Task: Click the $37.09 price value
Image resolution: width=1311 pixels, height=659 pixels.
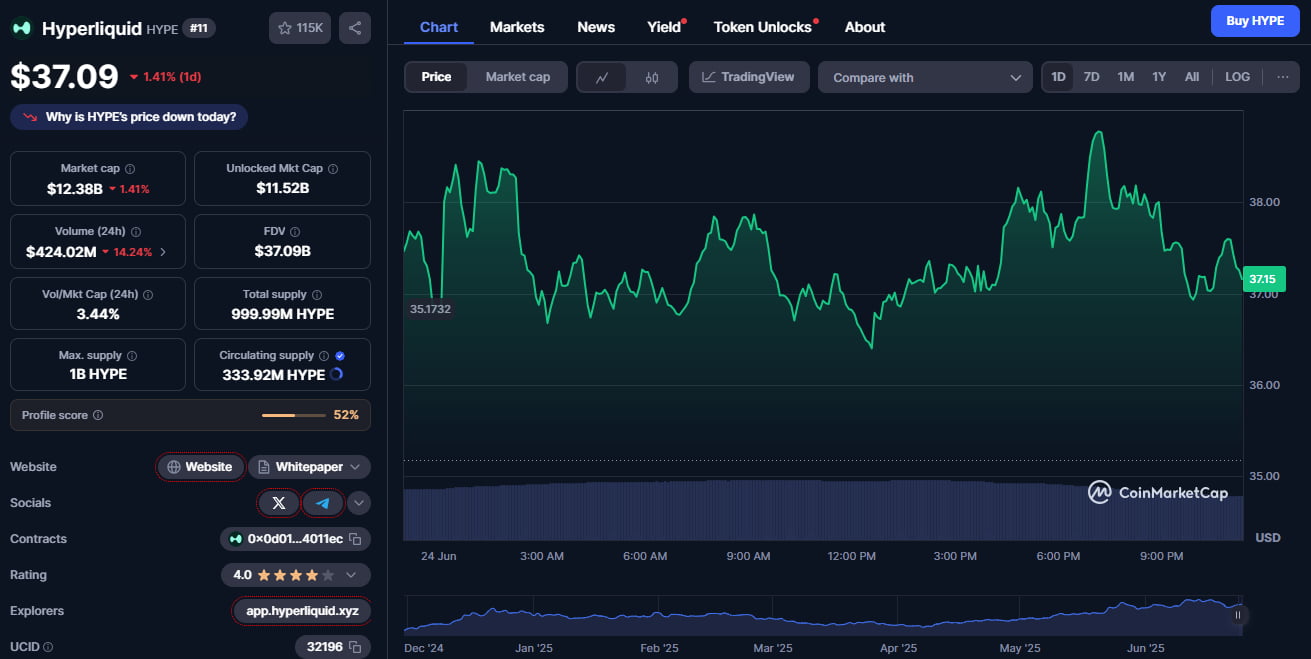Action: pos(64,76)
